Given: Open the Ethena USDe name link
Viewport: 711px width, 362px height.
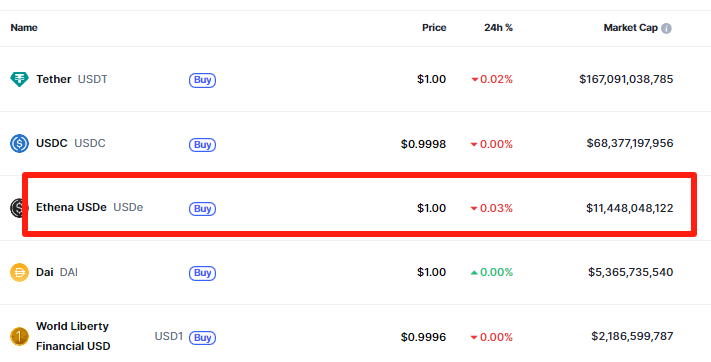Looking at the screenshot, I should click(71, 207).
